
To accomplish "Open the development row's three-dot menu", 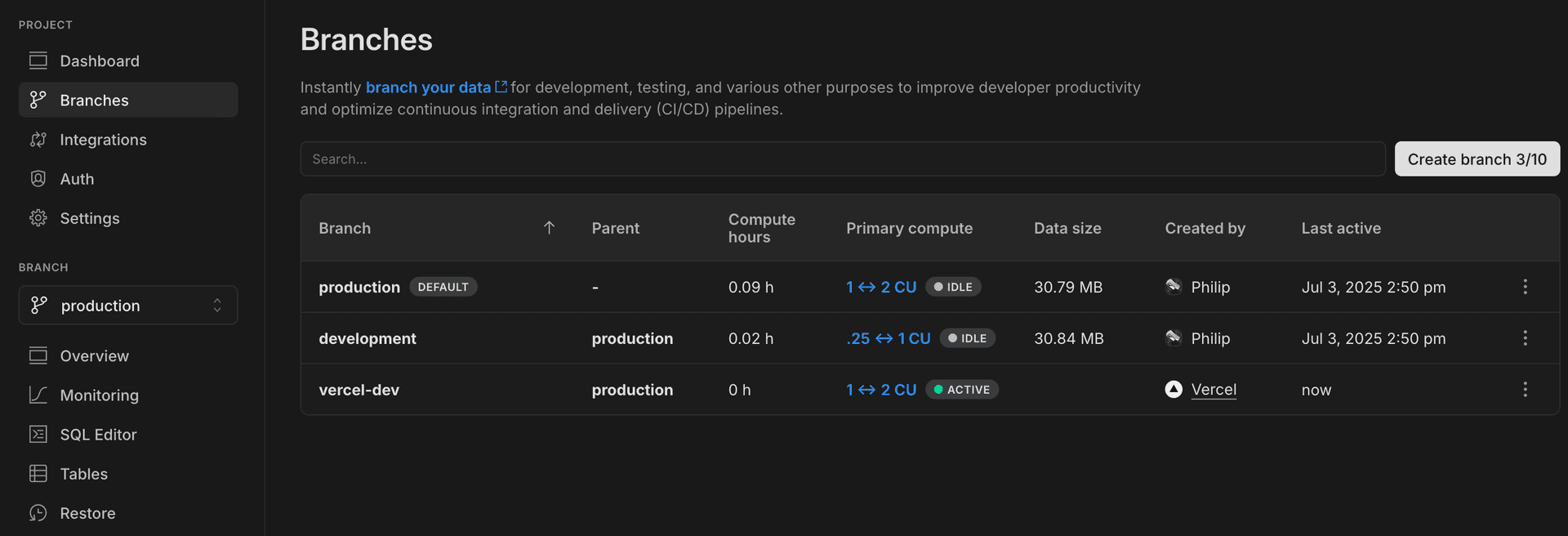I will (x=1525, y=338).
